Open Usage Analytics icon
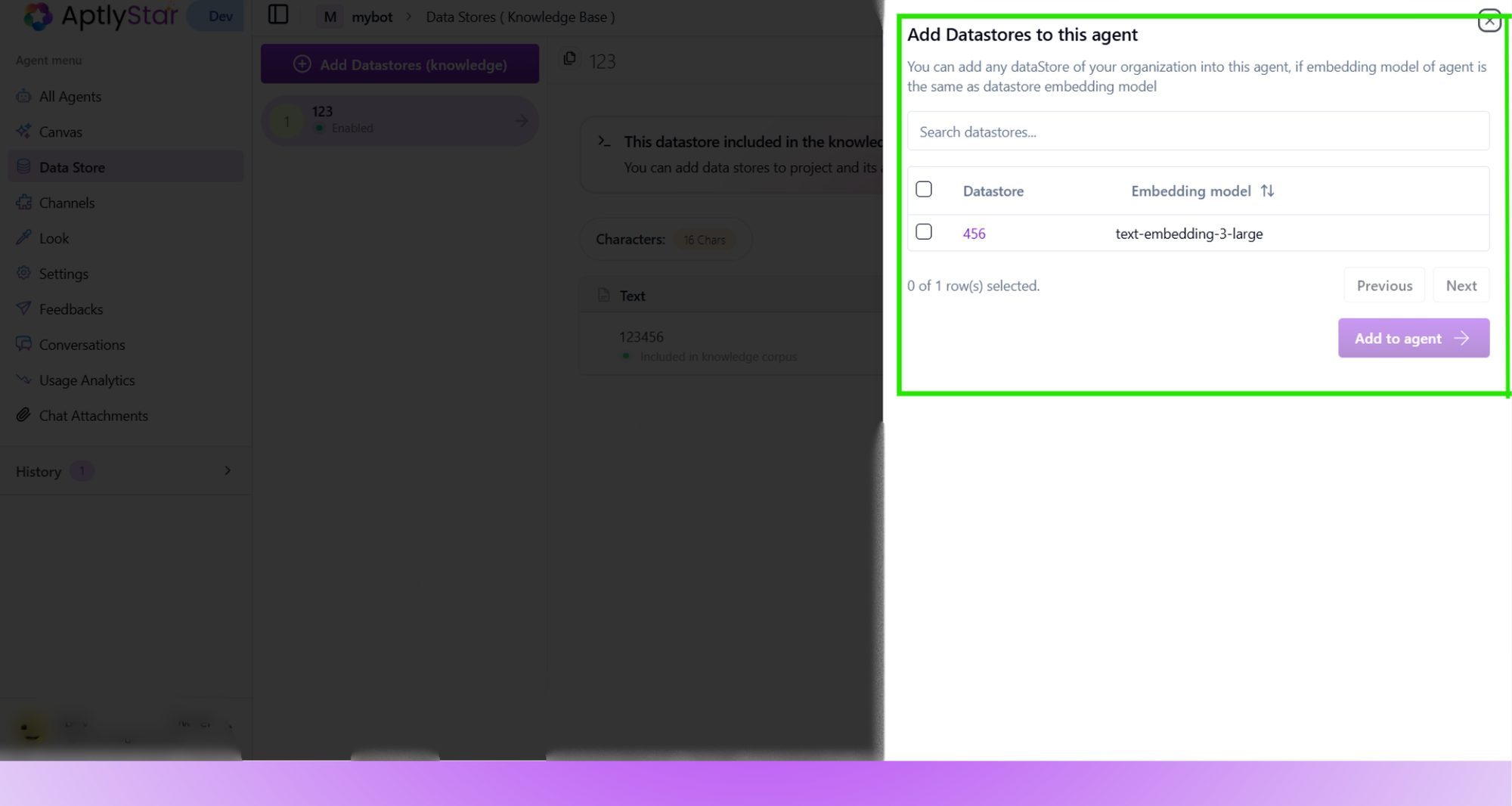This screenshot has height=806, width=1512. point(23,380)
